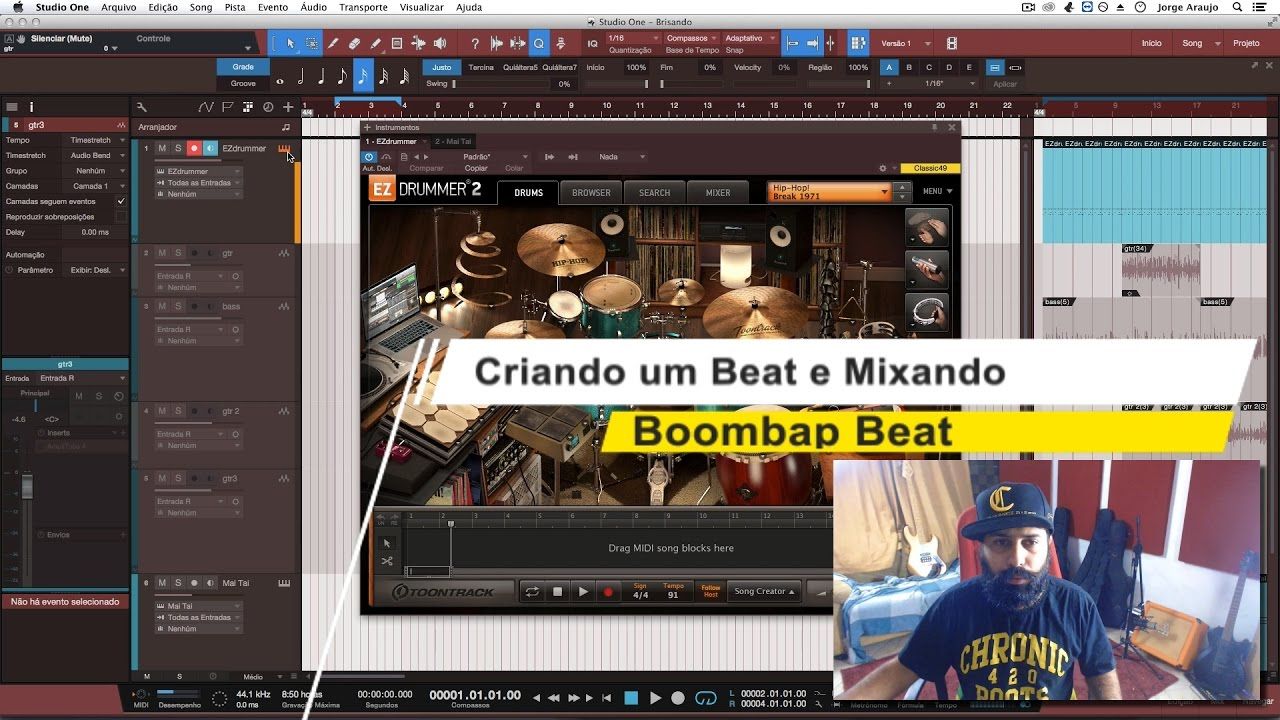Click the EZdrummer tambourine thumbnail
This screenshot has width=1280, height=720.
[x=927, y=311]
